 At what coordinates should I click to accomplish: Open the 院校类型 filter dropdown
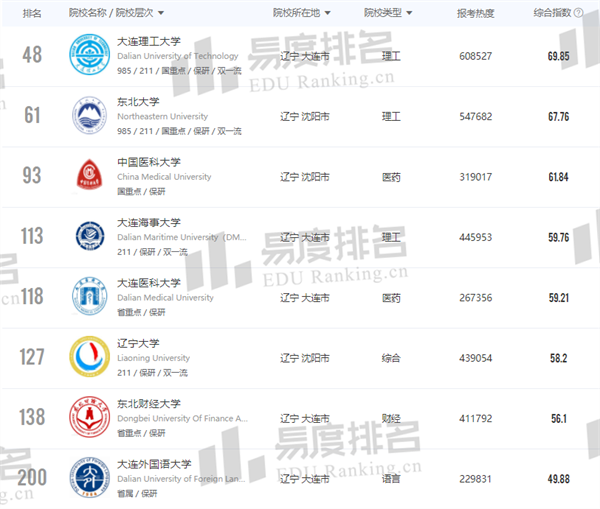click(x=388, y=13)
